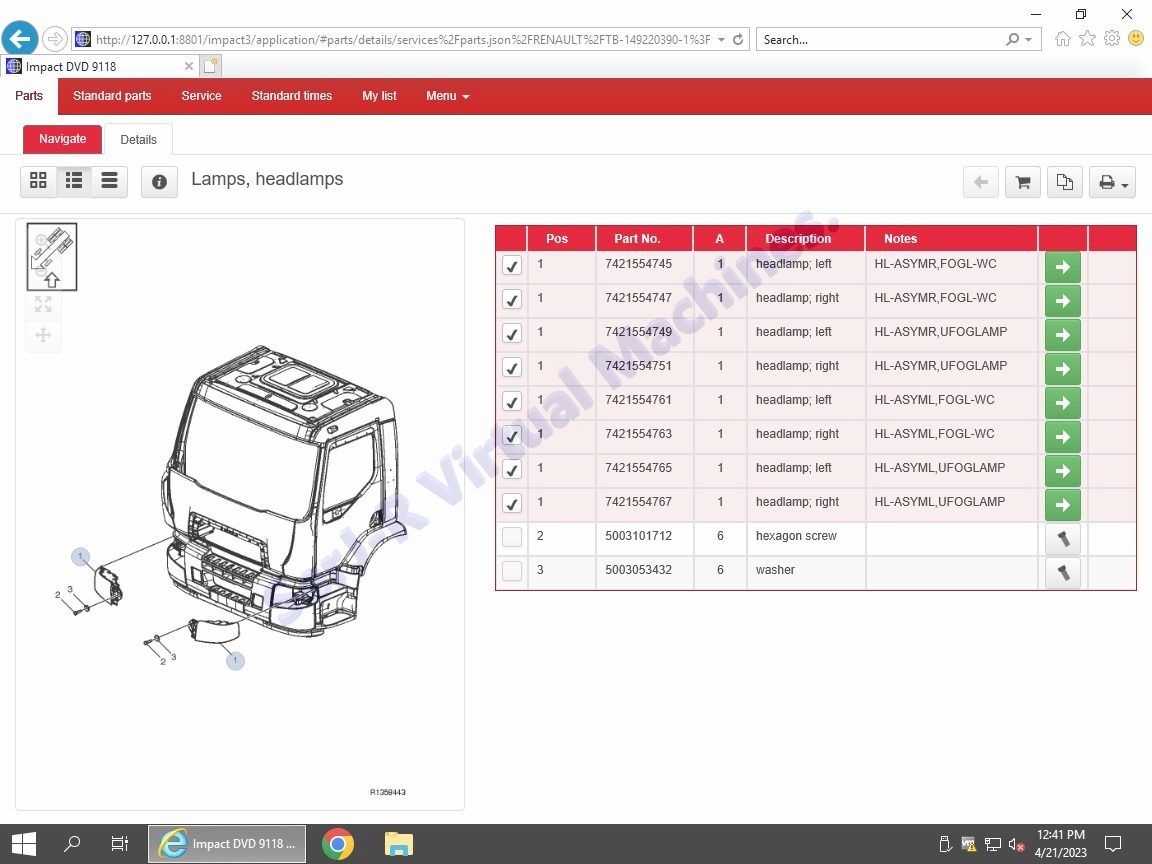Open green arrow for part 7421554751
This screenshot has height=864, width=1152.
[x=1062, y=369]
